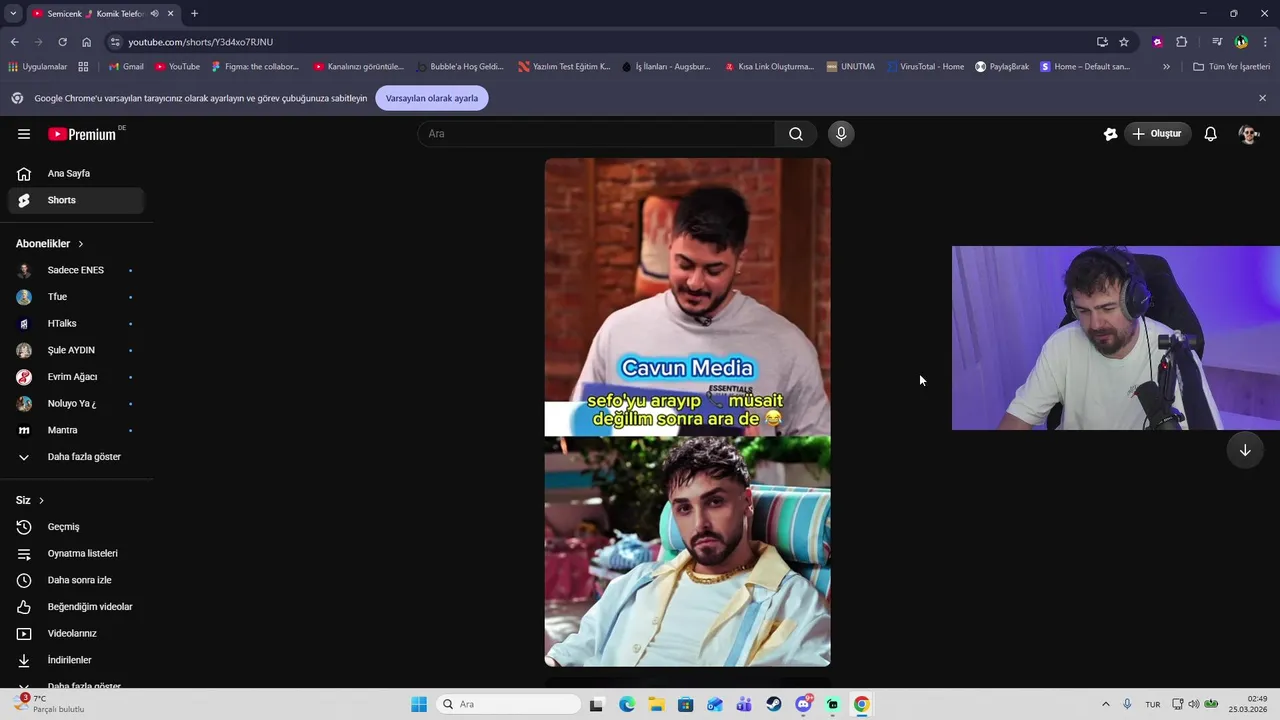Screen dimensions: 1280x720
Task: Open site info icon in address bar
Action: [115, 42]
